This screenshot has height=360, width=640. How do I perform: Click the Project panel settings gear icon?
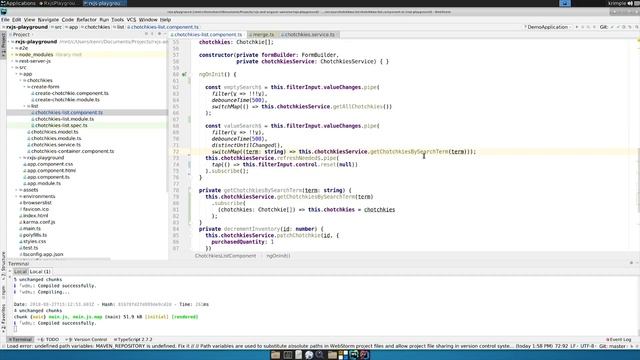click(x=159, y=34)
